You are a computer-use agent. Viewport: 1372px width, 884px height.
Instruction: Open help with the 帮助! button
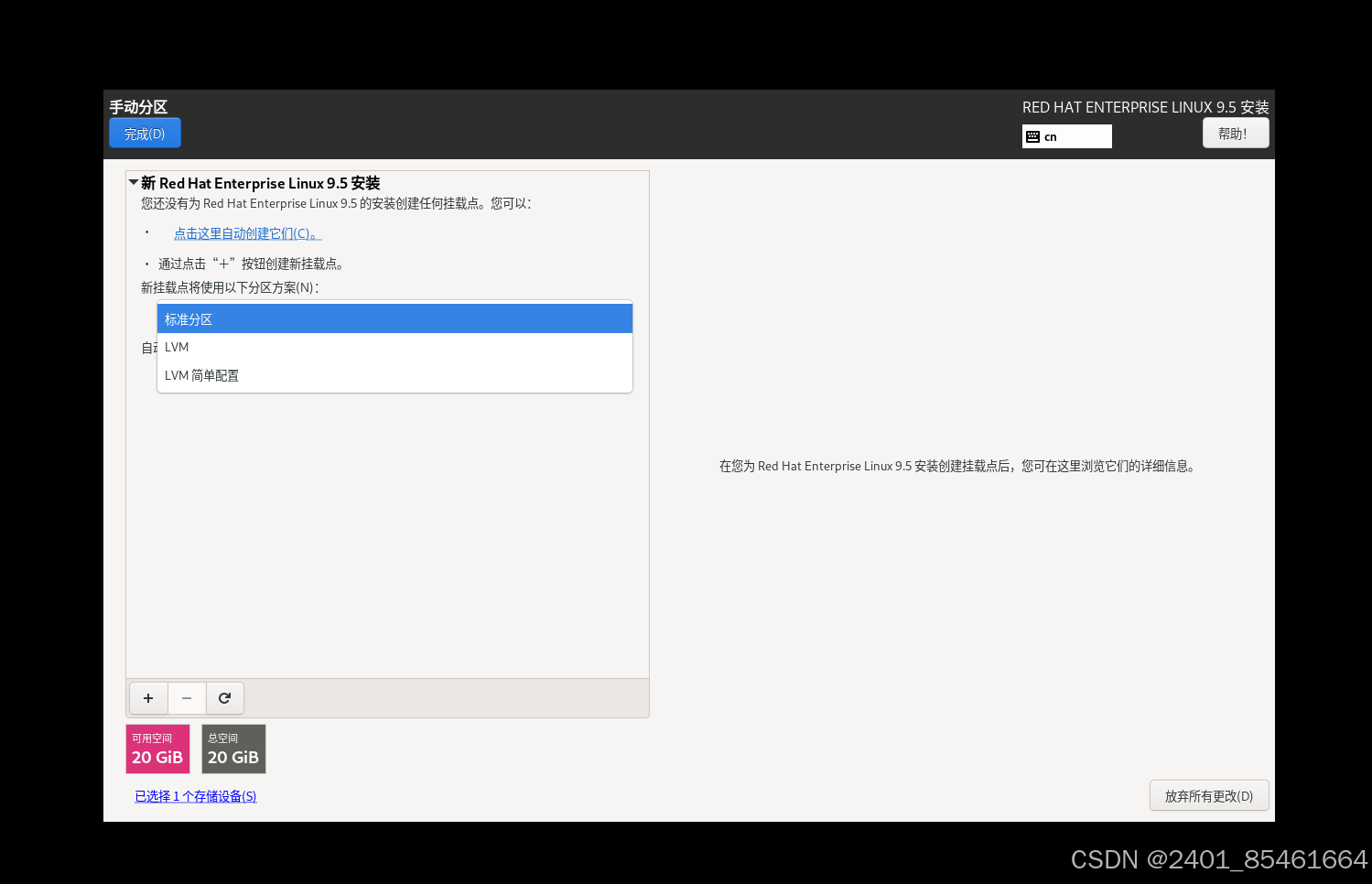[1236, 134]
